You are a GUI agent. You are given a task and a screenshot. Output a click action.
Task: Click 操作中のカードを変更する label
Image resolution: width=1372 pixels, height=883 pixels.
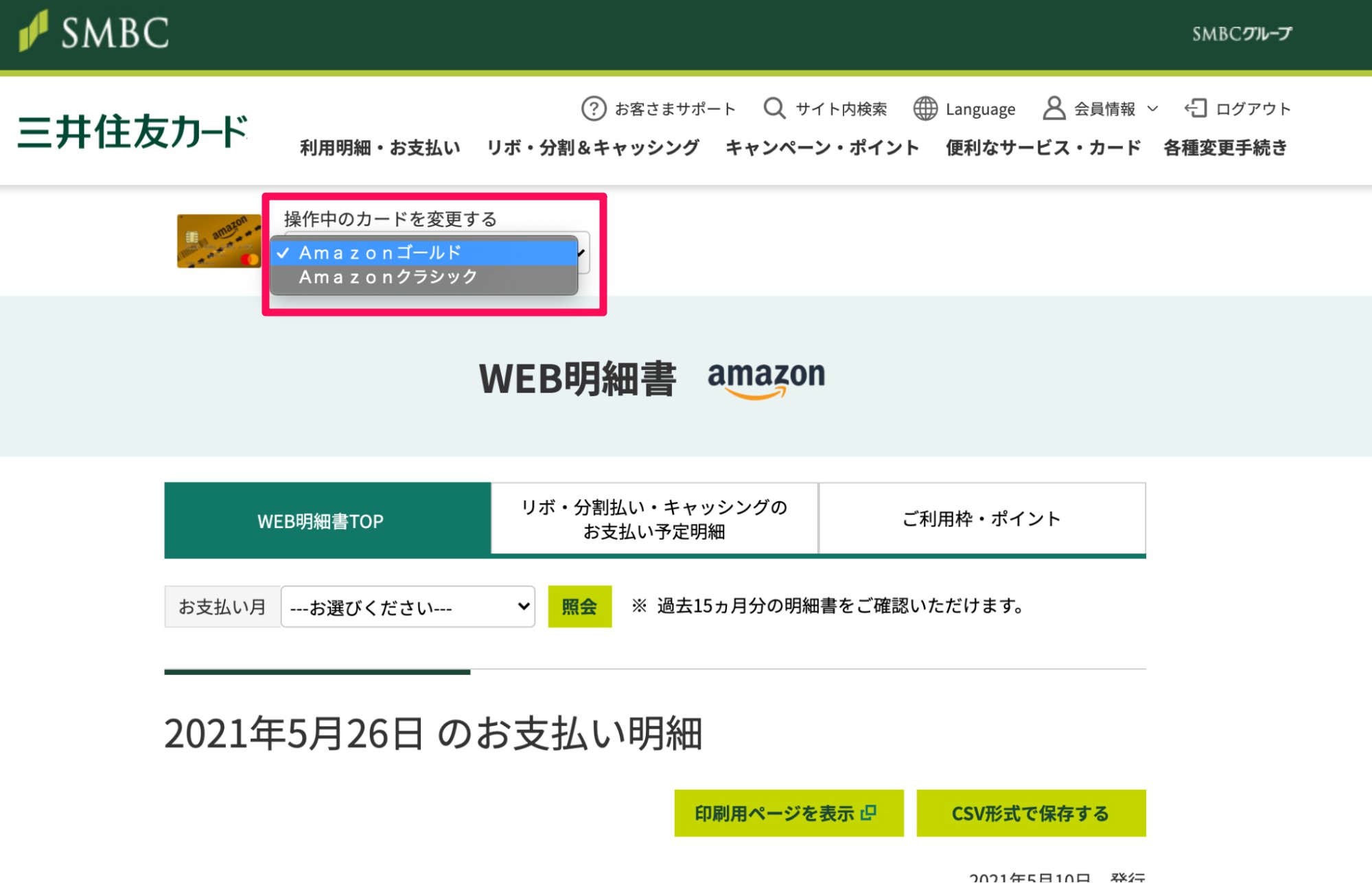pos(390,219)
